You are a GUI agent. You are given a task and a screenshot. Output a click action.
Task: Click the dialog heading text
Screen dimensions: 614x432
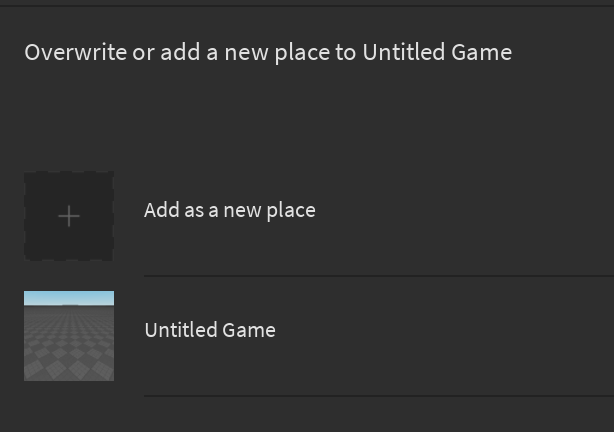pyautogui.click(x=268, y=52)
